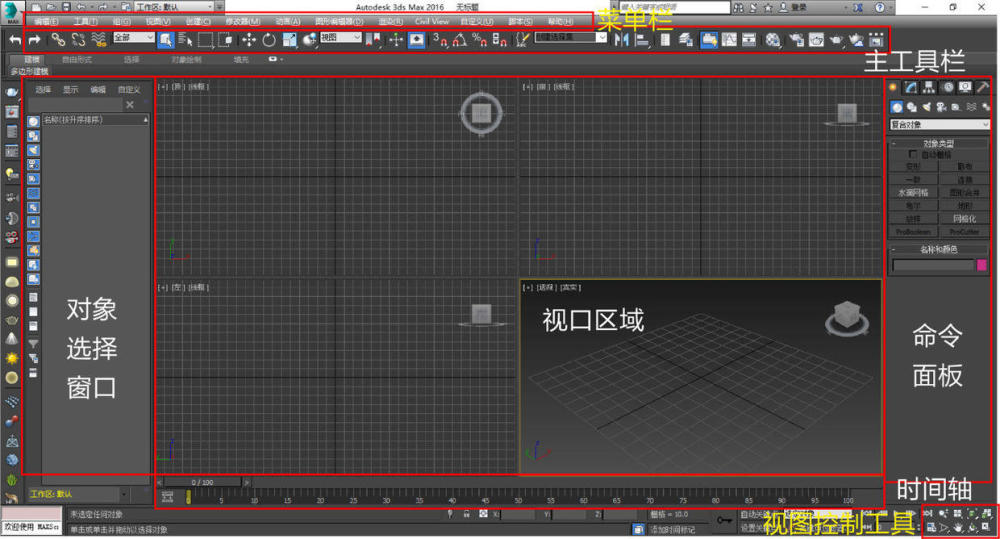
Task: Open quick access toolbar customize arrow
Action: [x=219, y=7]
